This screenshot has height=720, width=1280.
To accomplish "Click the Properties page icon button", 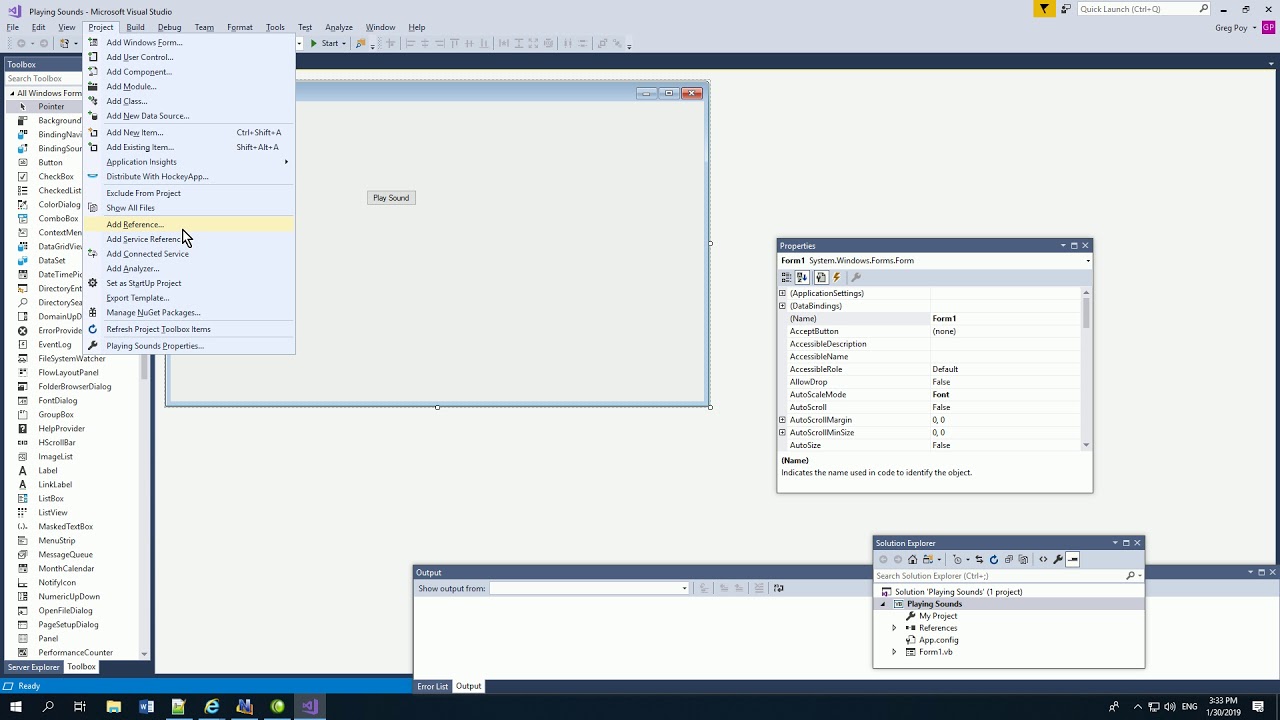I will [821, 277].
